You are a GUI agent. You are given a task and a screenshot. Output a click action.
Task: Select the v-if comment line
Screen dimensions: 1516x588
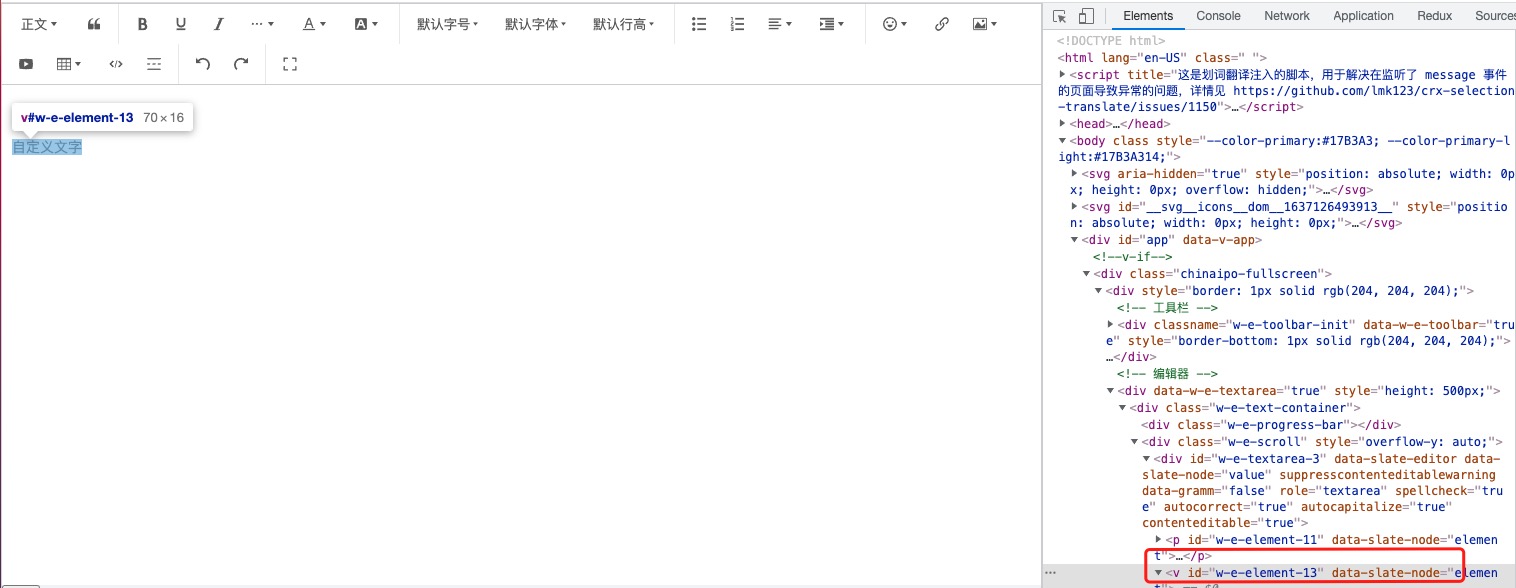1130,257
